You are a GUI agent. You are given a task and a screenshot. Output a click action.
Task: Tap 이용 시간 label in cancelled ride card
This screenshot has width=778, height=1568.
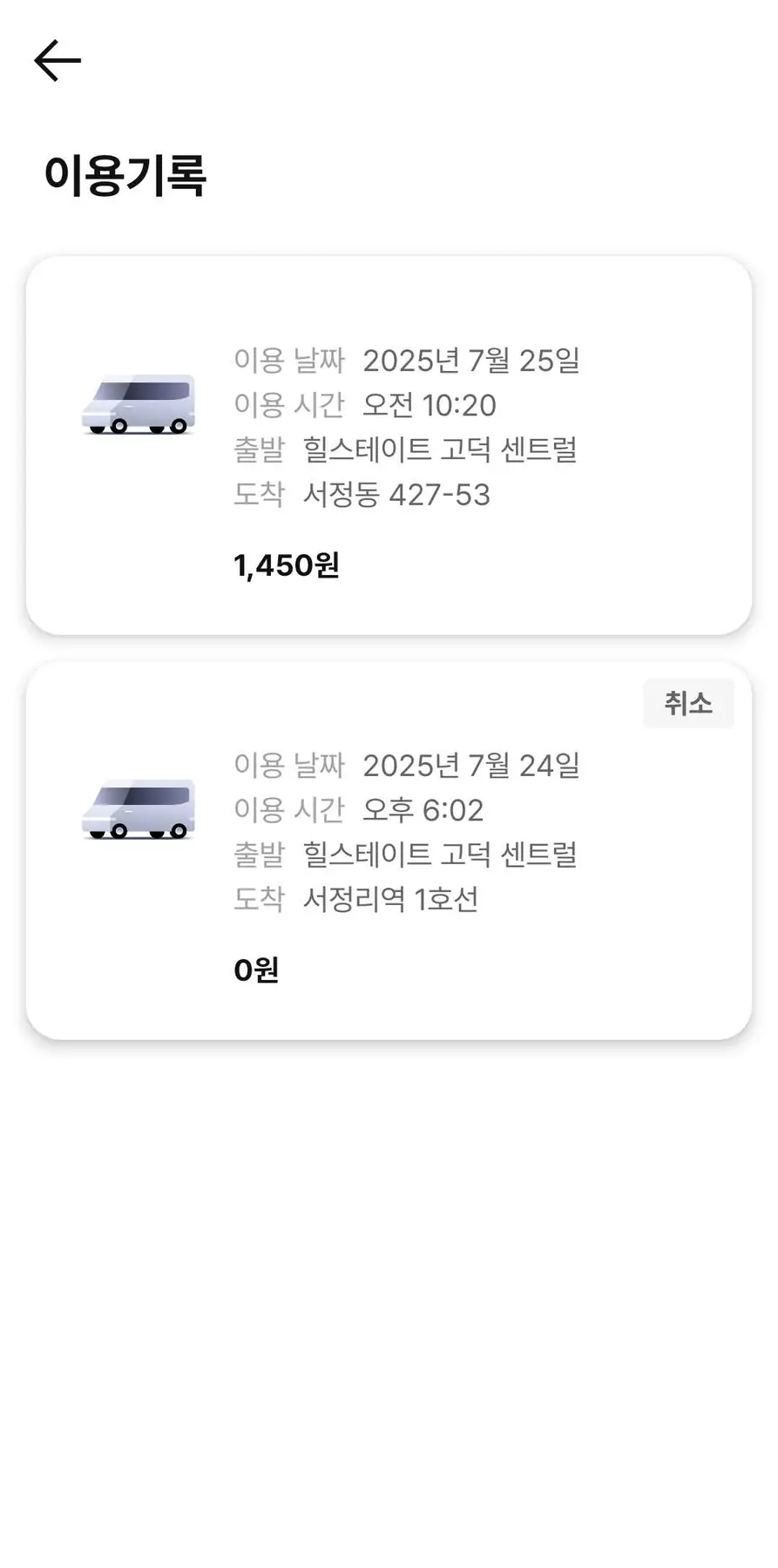tap(289, 810)
